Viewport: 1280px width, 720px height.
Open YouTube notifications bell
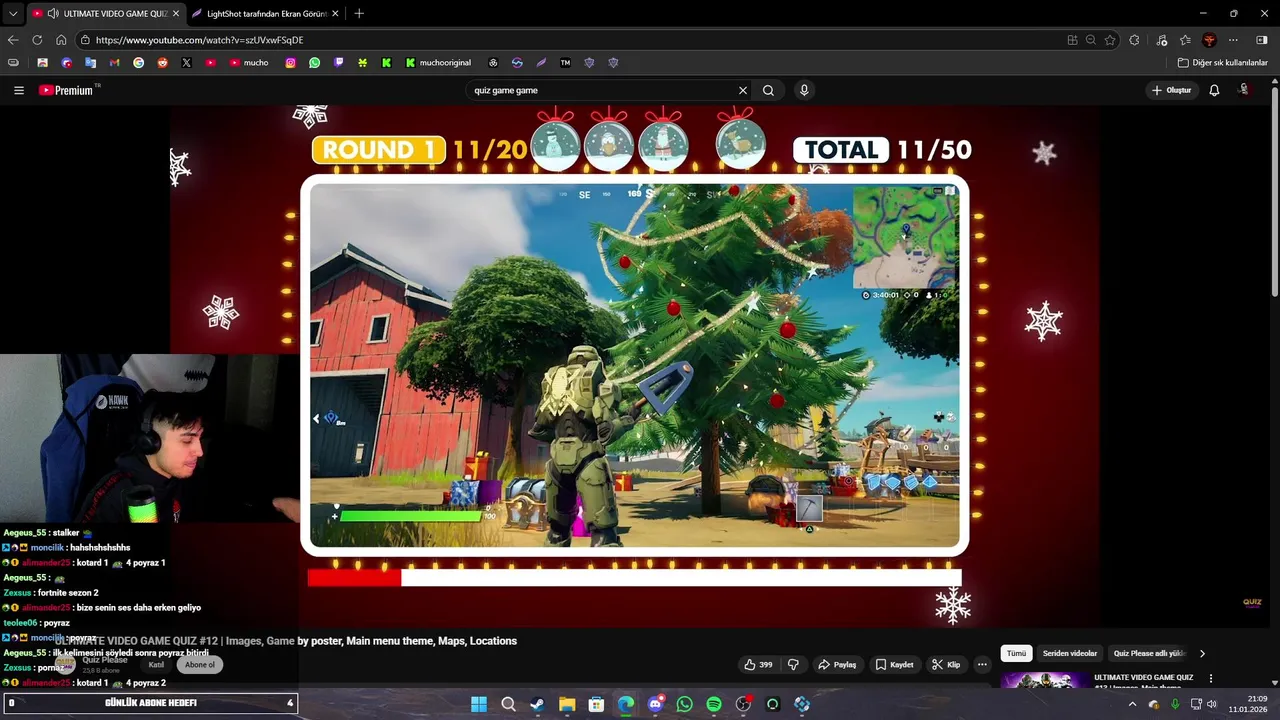click(1214, 90)
